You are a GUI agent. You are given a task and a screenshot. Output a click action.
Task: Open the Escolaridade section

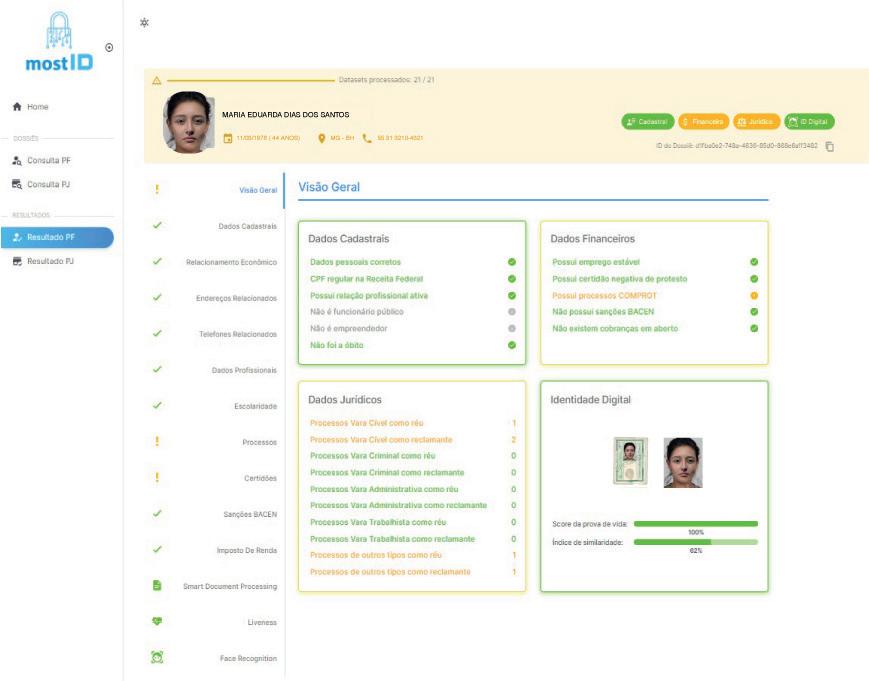[255, 407]
